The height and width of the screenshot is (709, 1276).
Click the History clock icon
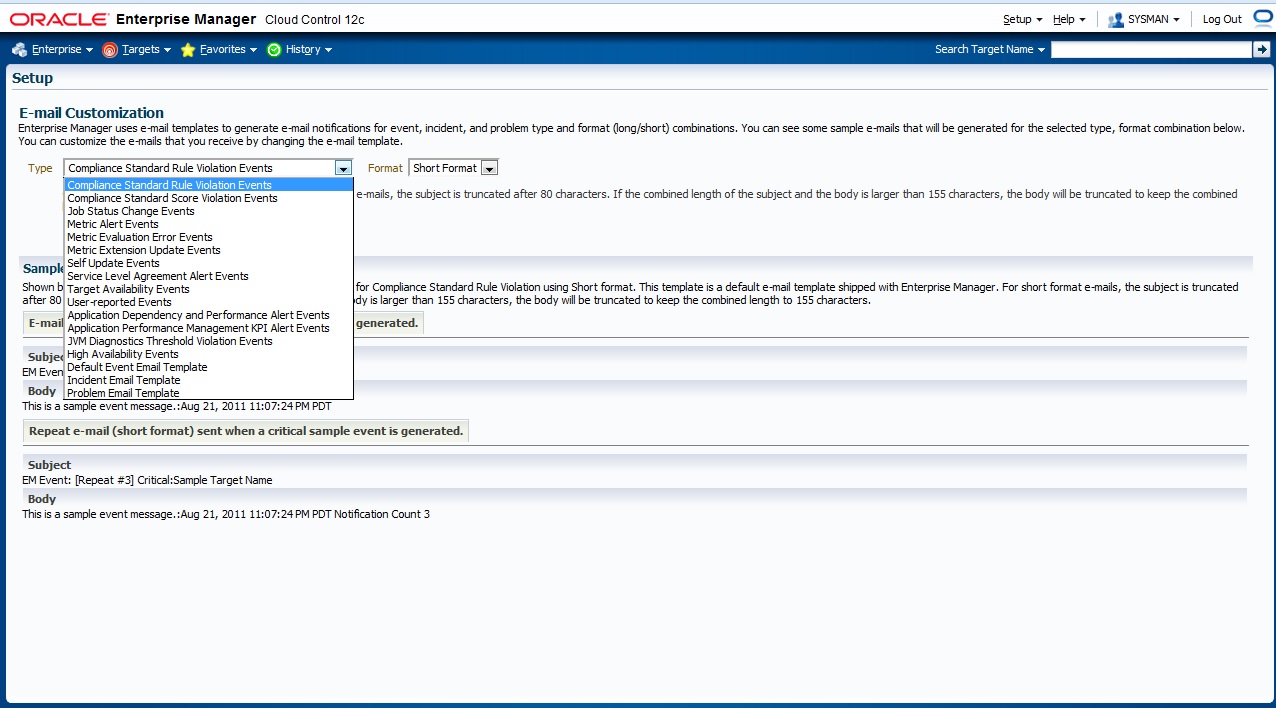(274, 49)
